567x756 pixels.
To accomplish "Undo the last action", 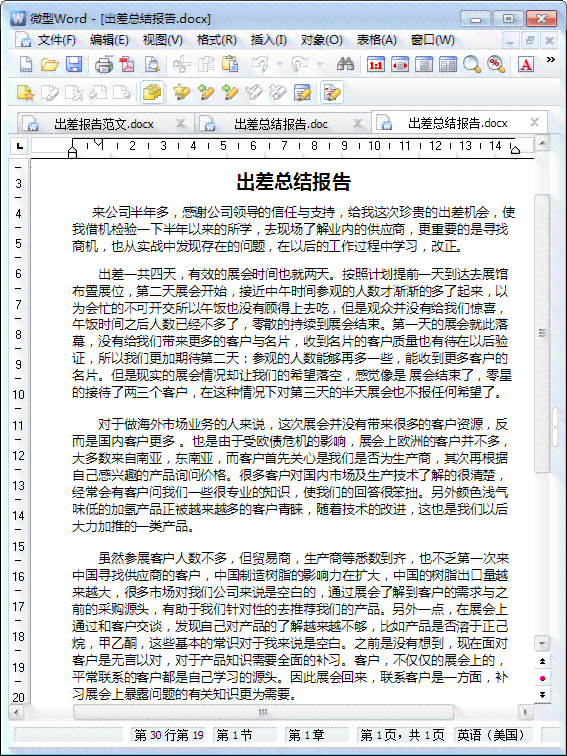I will [x=260, y=64].
